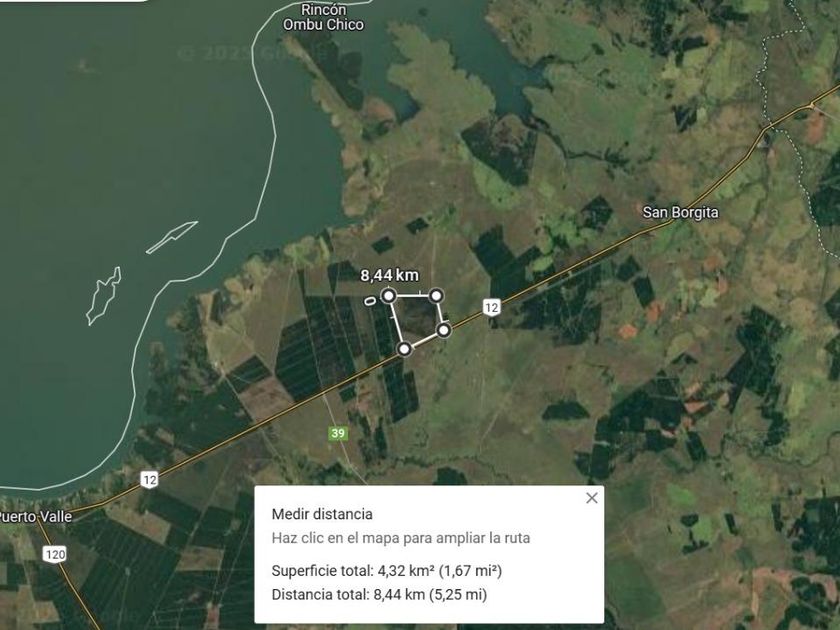Select the measurement point beside Route 12
Screen dimensions: 840x630
tap(444, 330)
